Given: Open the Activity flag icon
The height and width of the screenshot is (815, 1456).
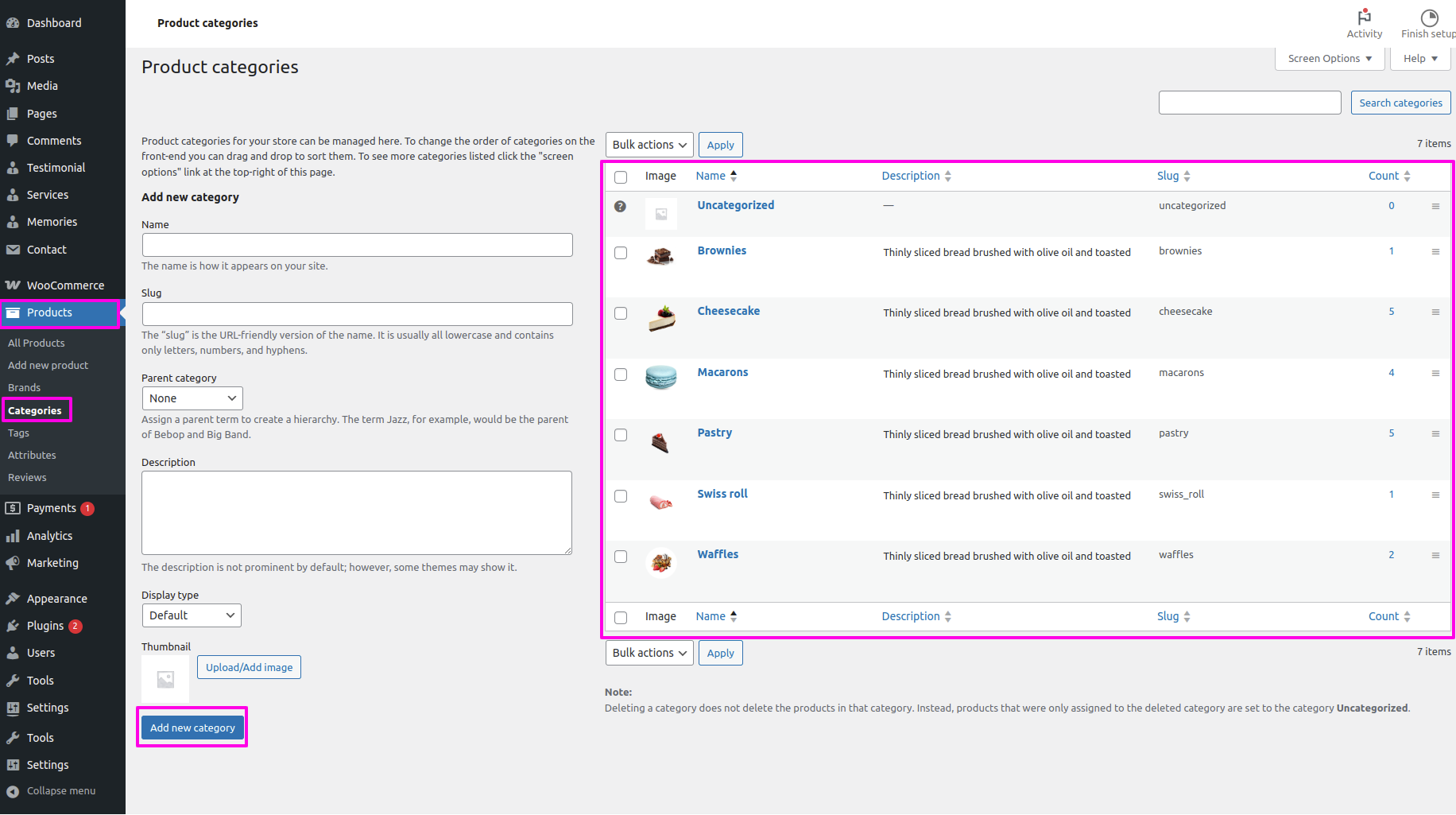Looking at the screenshot, I should pyautogui.click(x=1364, y=17).
